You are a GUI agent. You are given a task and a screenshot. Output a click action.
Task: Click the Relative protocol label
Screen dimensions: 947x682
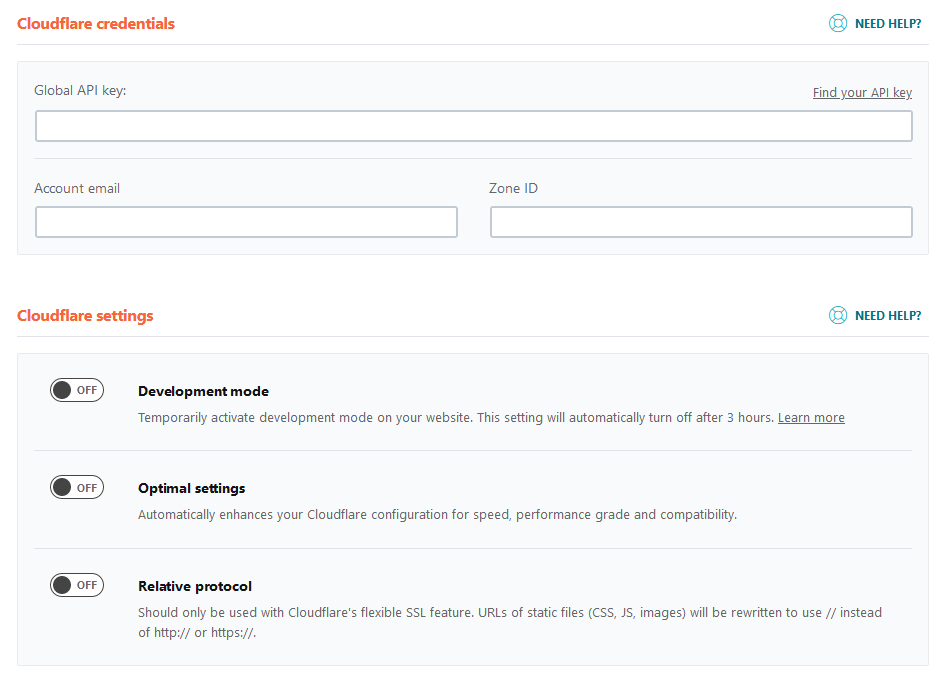click(x=194, y=586)
